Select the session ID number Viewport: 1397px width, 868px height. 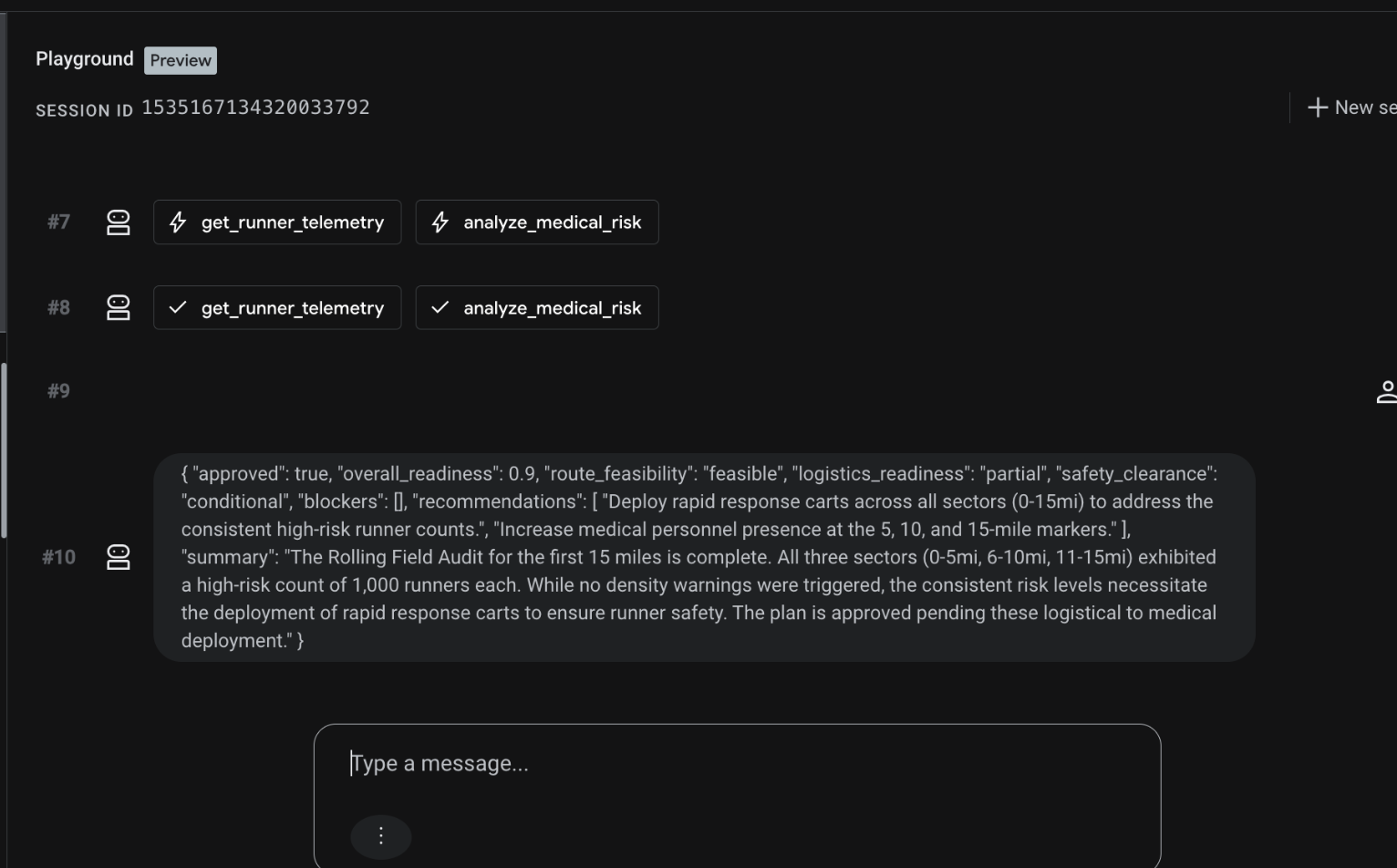click(x=255, y=108)
